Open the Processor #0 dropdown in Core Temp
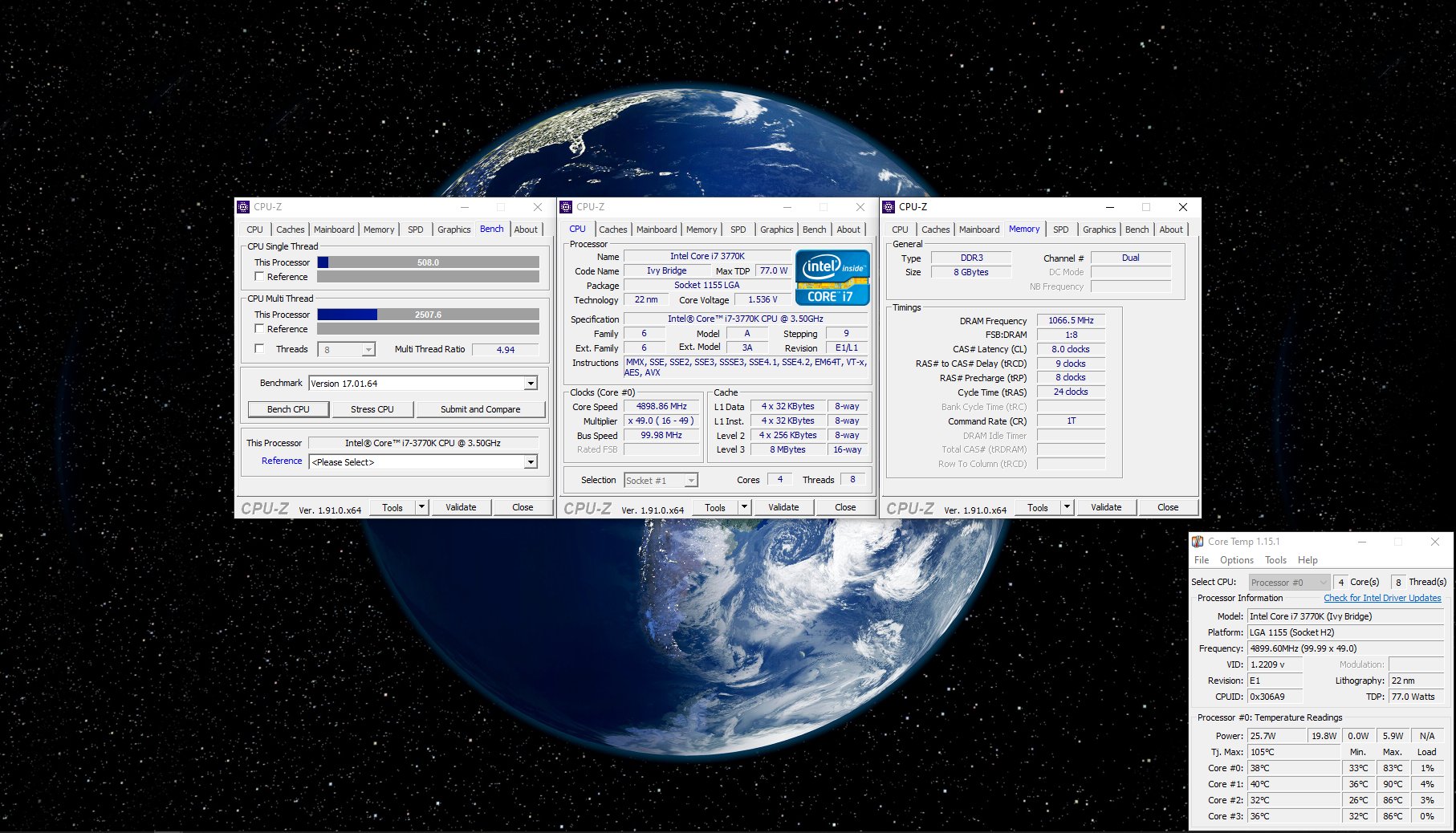Image resolution: width=1456 pixels, height=833 pixels. pyautogui.click(x=1289, y=583)
